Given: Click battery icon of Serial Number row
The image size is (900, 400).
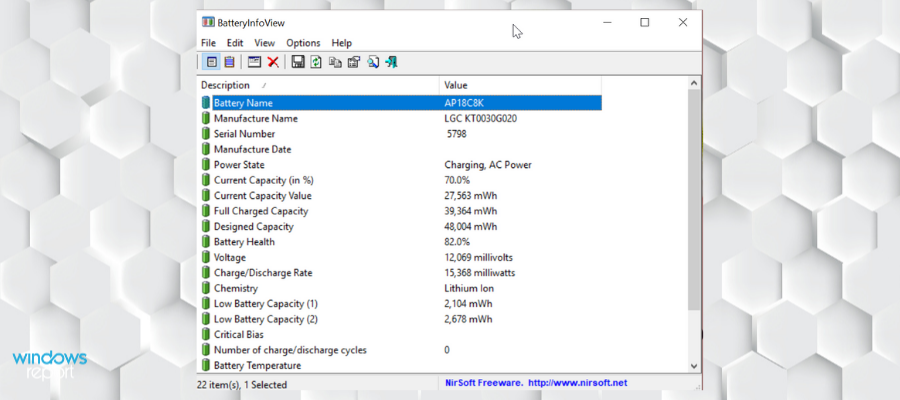Looking at the screenshot, I should point(206,134).
